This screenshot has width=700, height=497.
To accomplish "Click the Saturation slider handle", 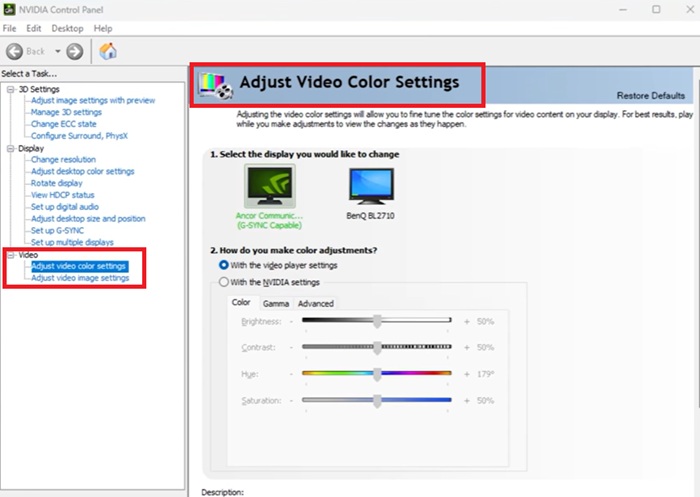I will 377,401.
